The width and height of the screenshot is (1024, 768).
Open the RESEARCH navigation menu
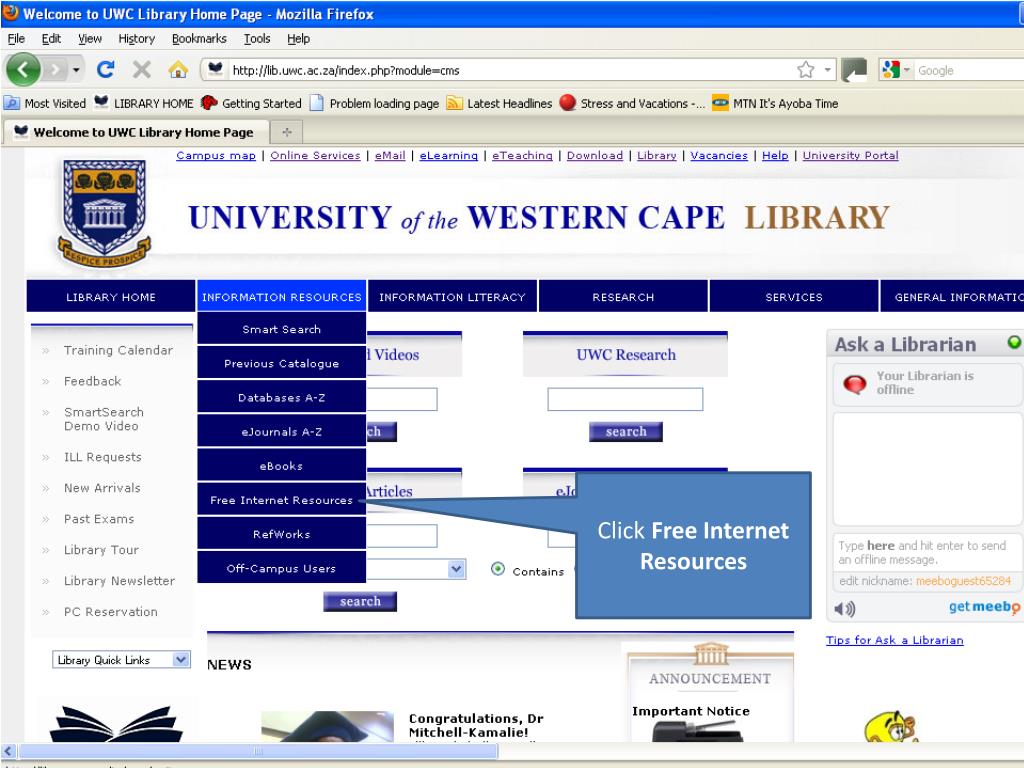pos(623,297)
